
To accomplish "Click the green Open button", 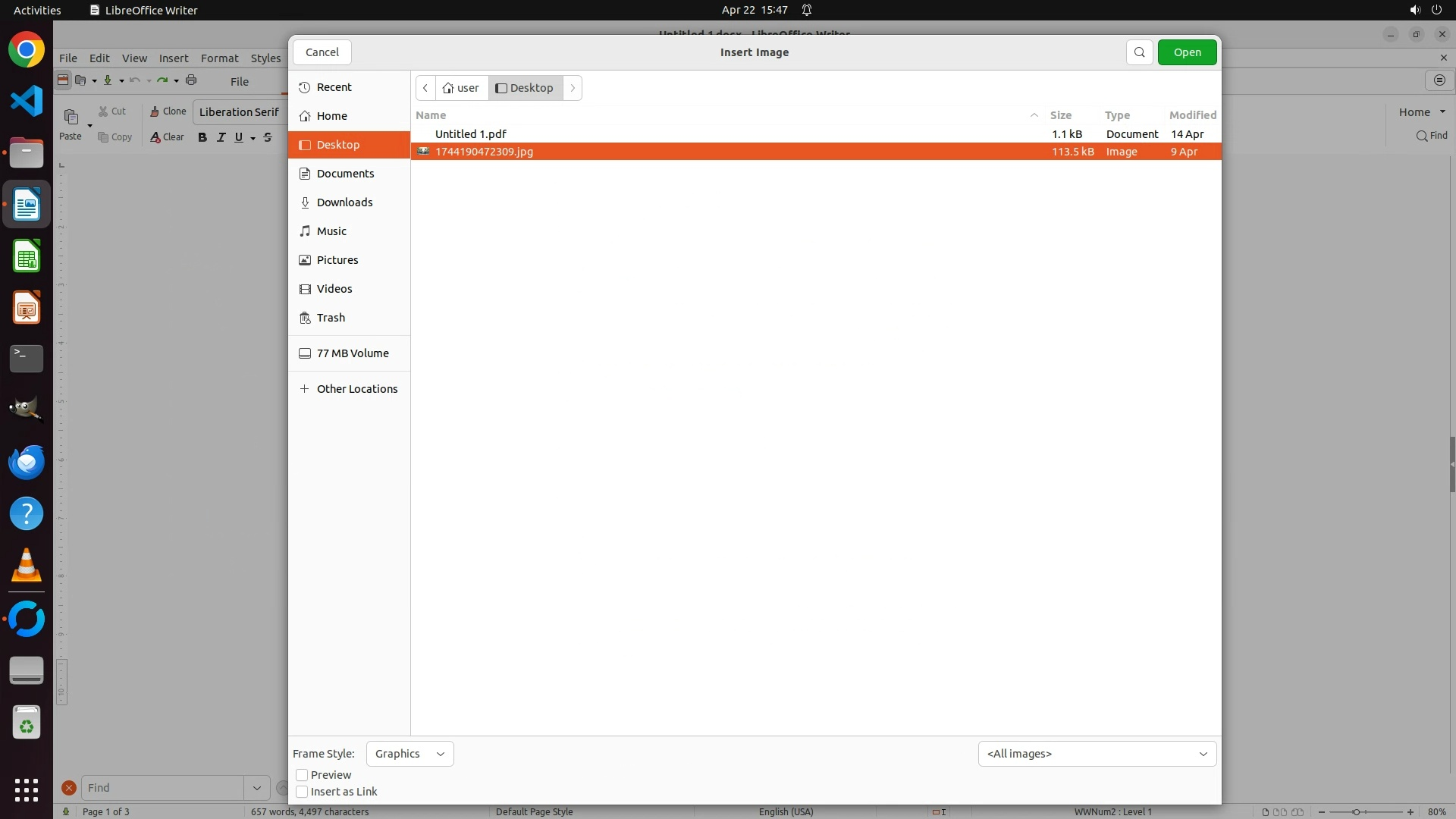I will point(1187,52).
